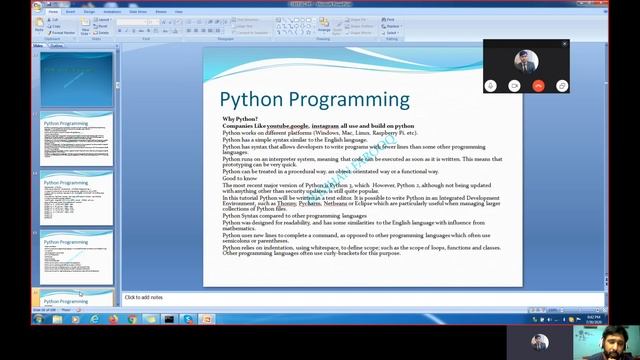Toggle Strikethrough formatting
Image resolution: width=640 pixels, height=360 pixels.
point(141,31)
